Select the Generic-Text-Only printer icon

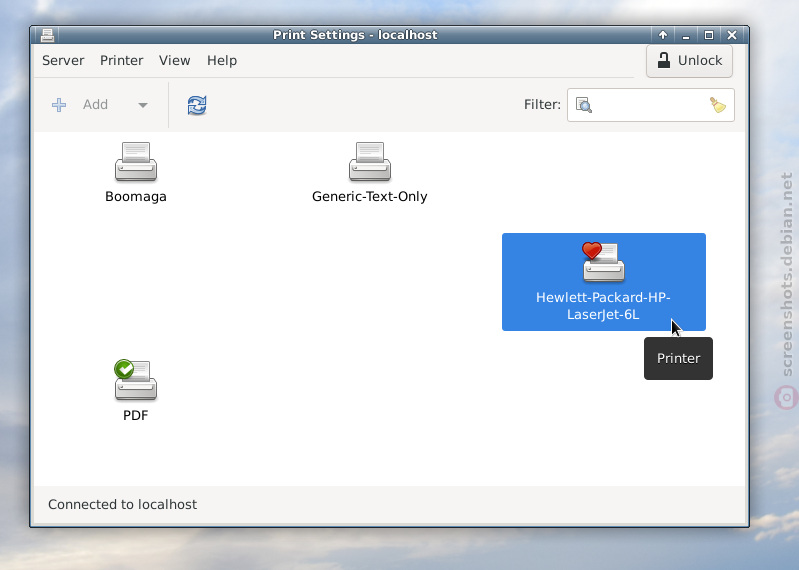369,161
